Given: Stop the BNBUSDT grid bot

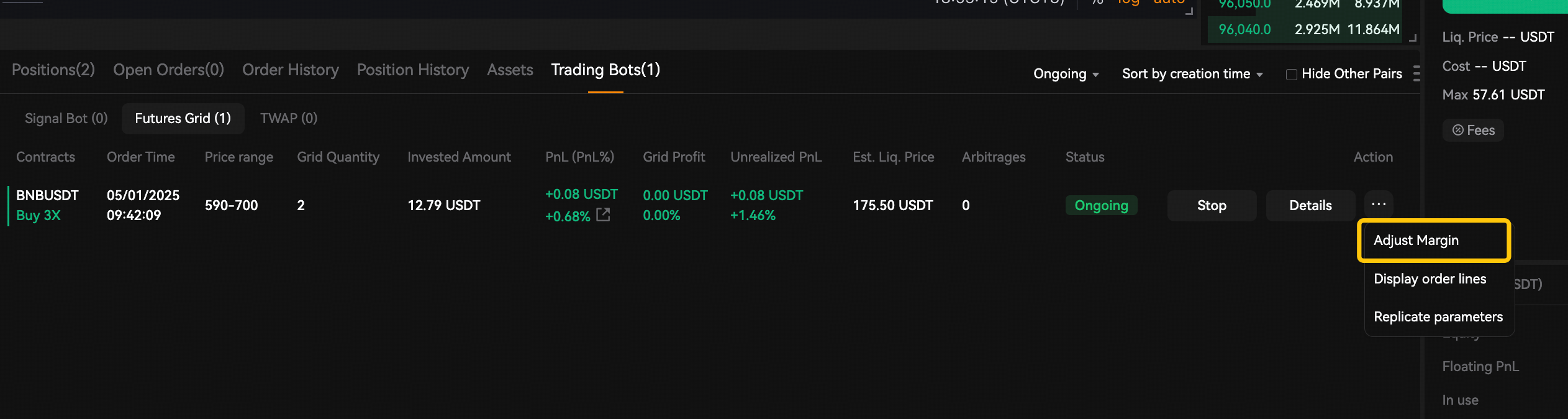Looking at the screenshot, I should [x=1212, y=205].
